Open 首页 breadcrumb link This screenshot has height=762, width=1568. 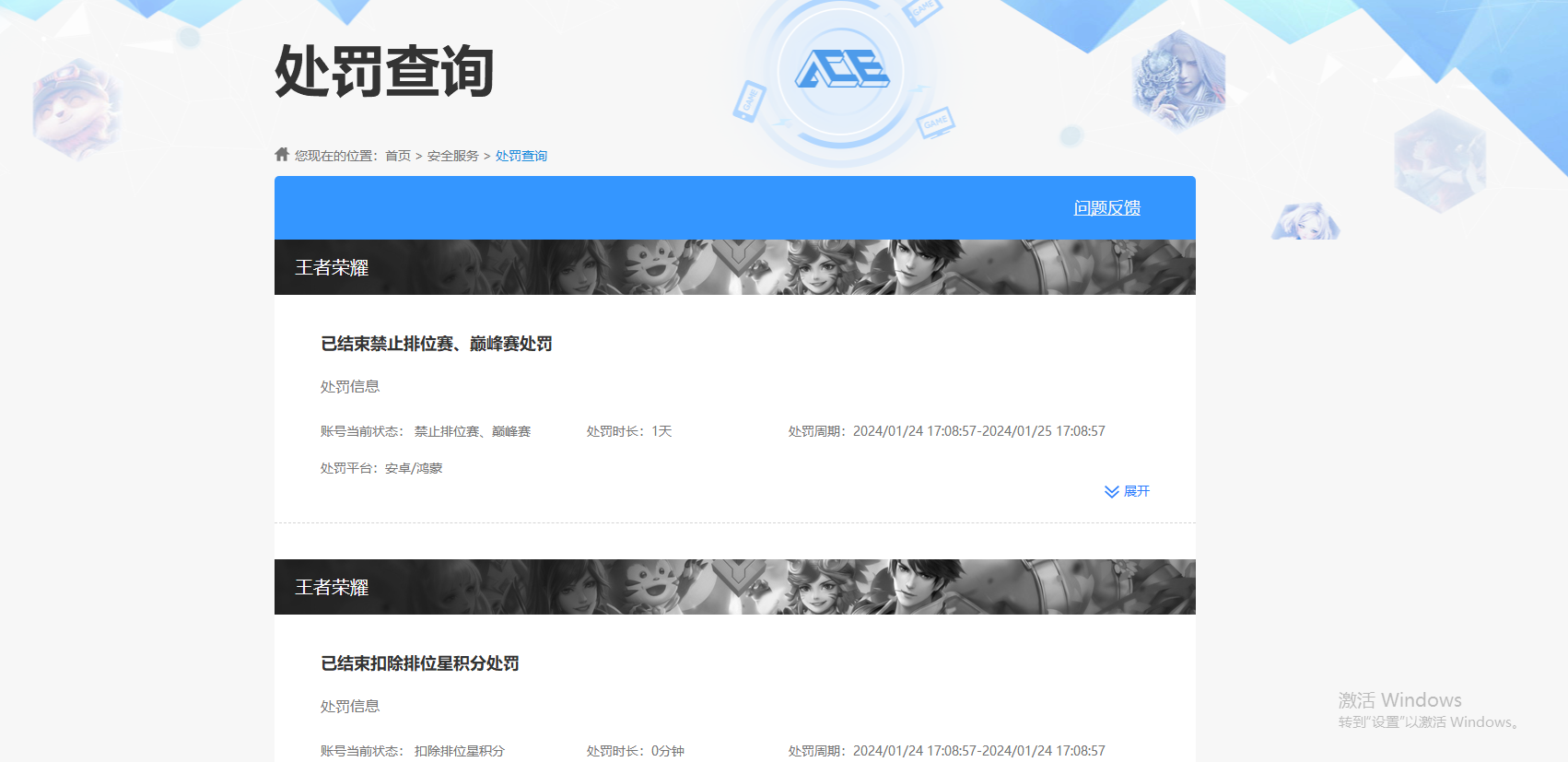click(398, 156)
